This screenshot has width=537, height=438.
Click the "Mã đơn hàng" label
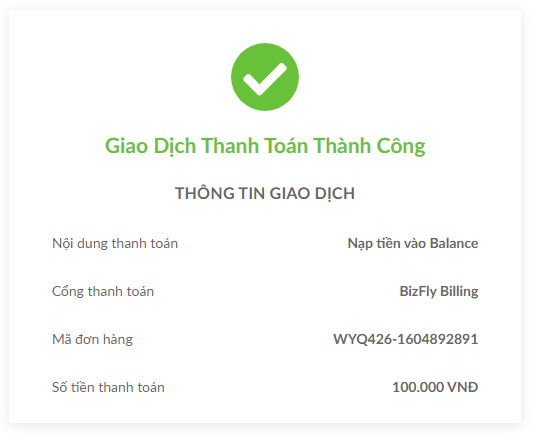92,339
